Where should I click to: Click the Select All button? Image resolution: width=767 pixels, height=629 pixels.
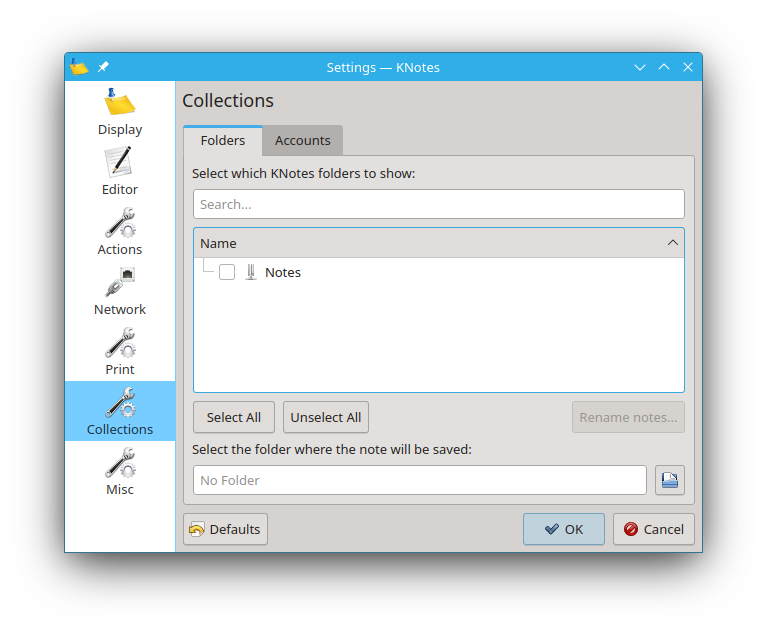[234, 417]
